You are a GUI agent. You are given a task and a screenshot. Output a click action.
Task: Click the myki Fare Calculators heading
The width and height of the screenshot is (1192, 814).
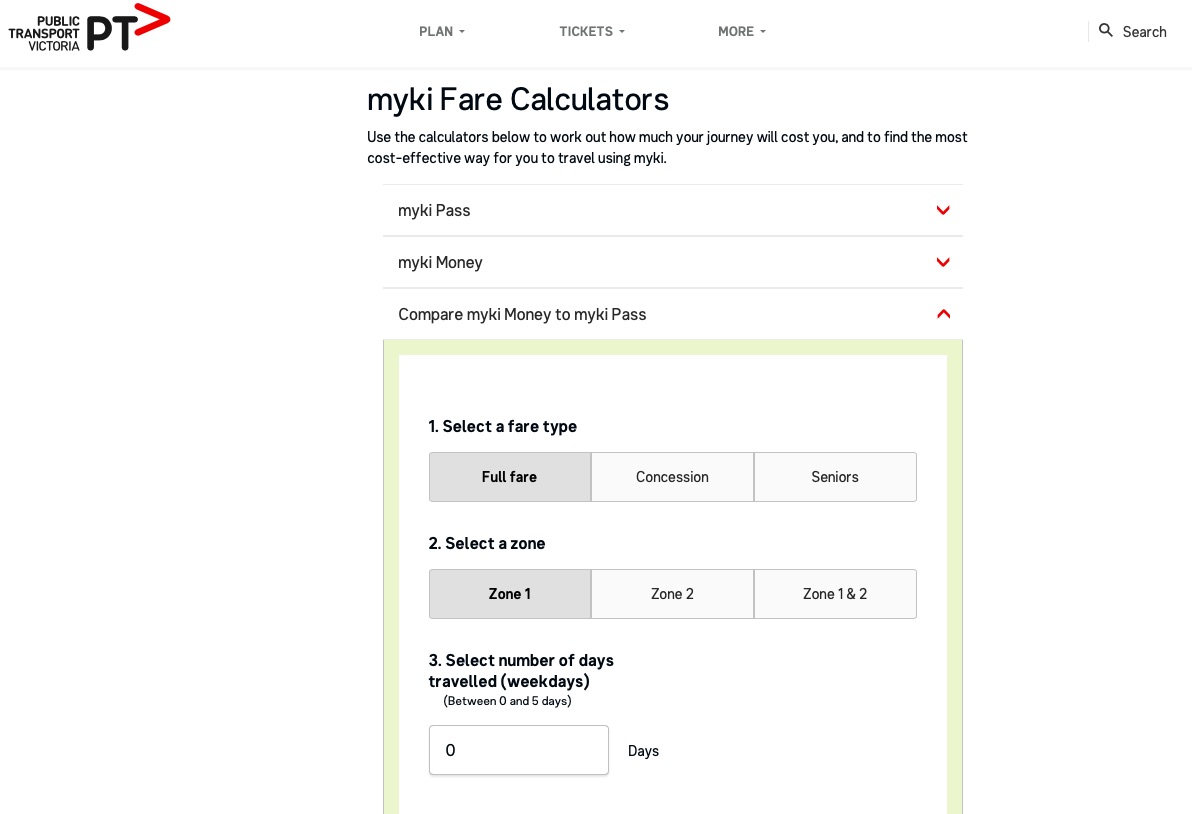pos(518,100)
